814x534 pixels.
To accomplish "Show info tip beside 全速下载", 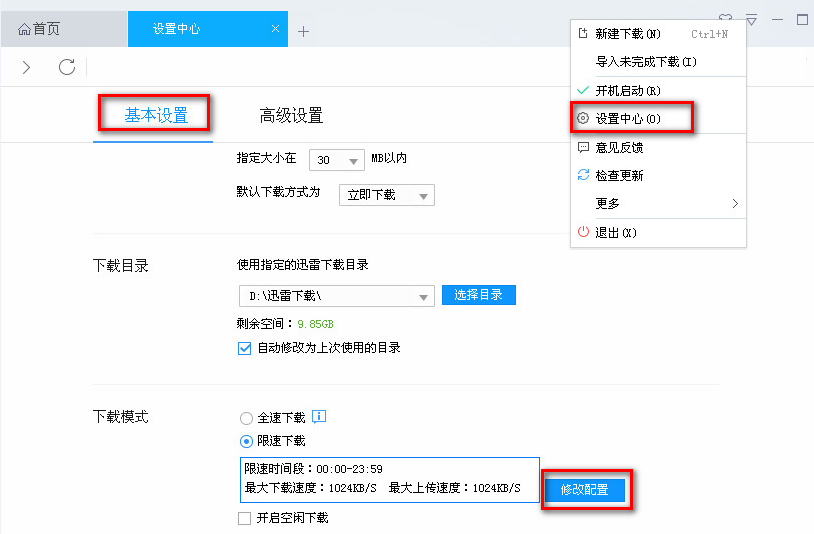I will tap(319, 416).
